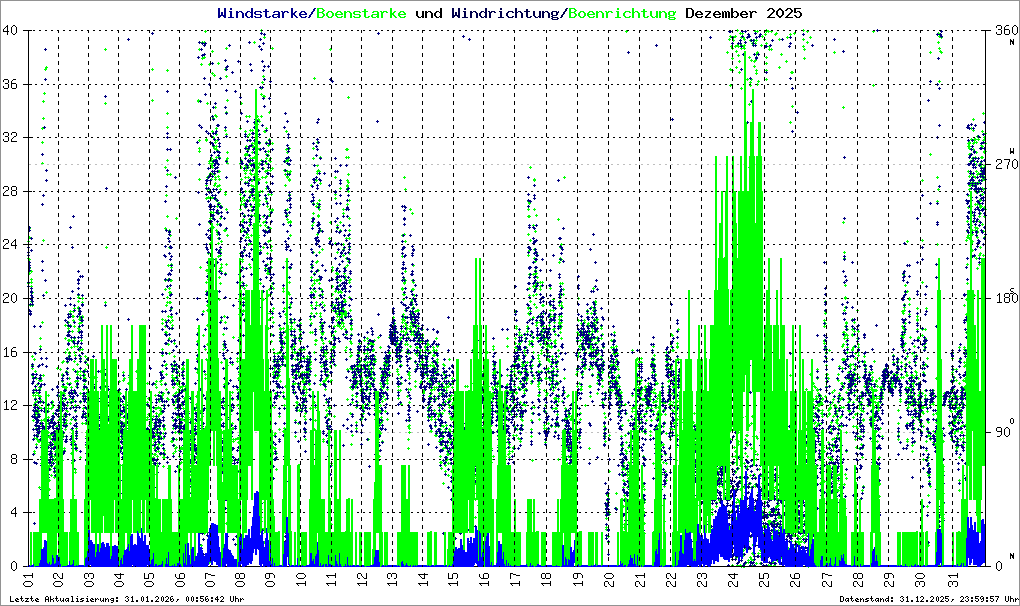Click left axis value 20
The width and height of the screenshot is (1020, 606).
(x=10, y=298)
